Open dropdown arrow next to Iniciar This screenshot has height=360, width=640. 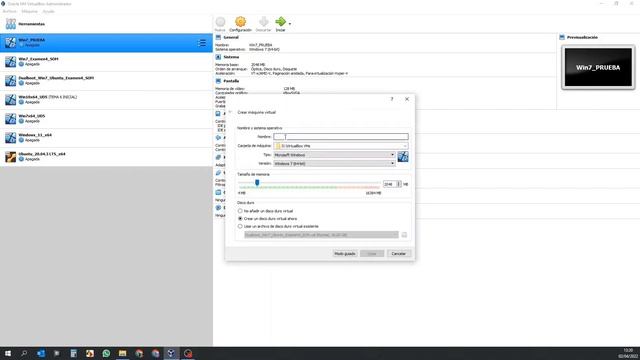(290, 24)
